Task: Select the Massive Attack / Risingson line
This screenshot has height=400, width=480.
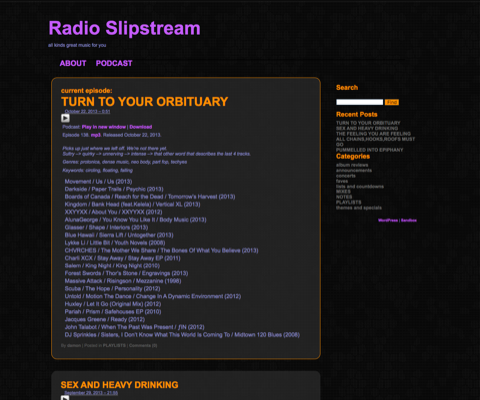Action: [123, 281]
